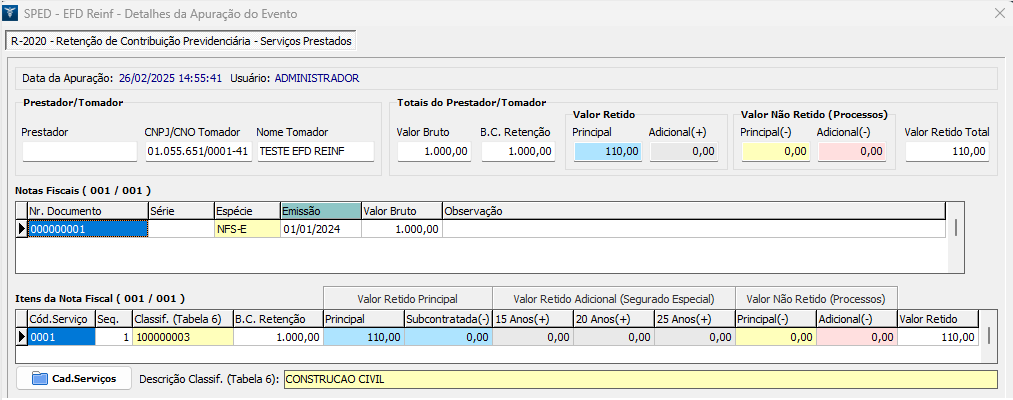Click the row indicator arrow in Notas Fiscais grid
The width and height of the screenshot is (1013, 400).
pyautogui.click(x=22, y=229)
